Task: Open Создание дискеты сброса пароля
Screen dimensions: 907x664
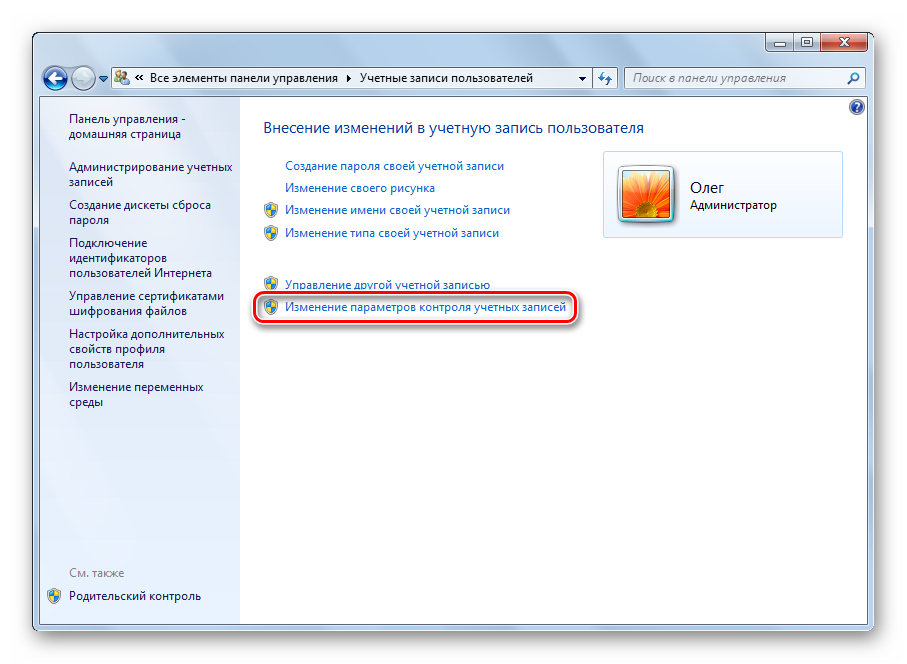Action: [140, 212]
